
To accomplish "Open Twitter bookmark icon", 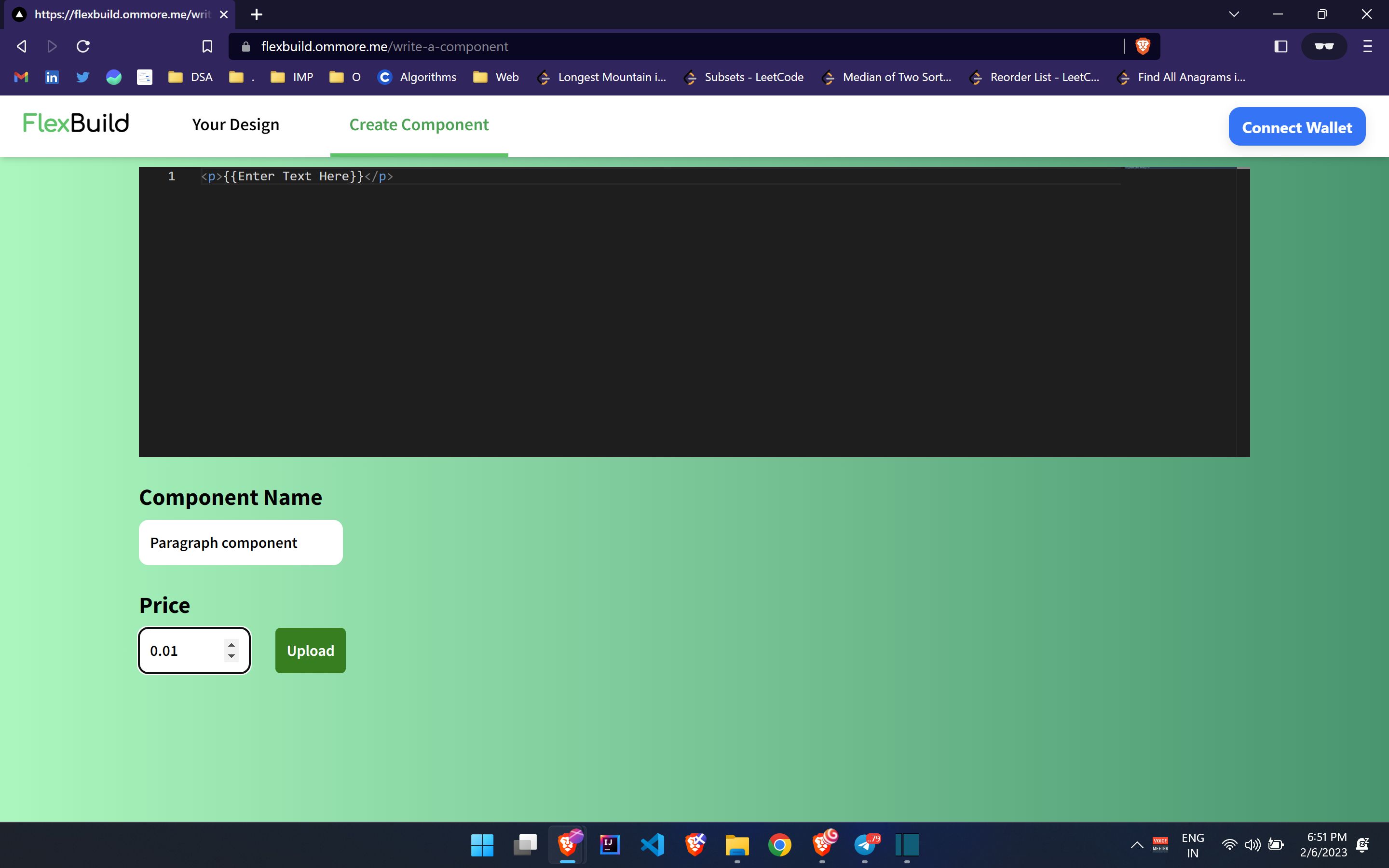I will 82,77.
